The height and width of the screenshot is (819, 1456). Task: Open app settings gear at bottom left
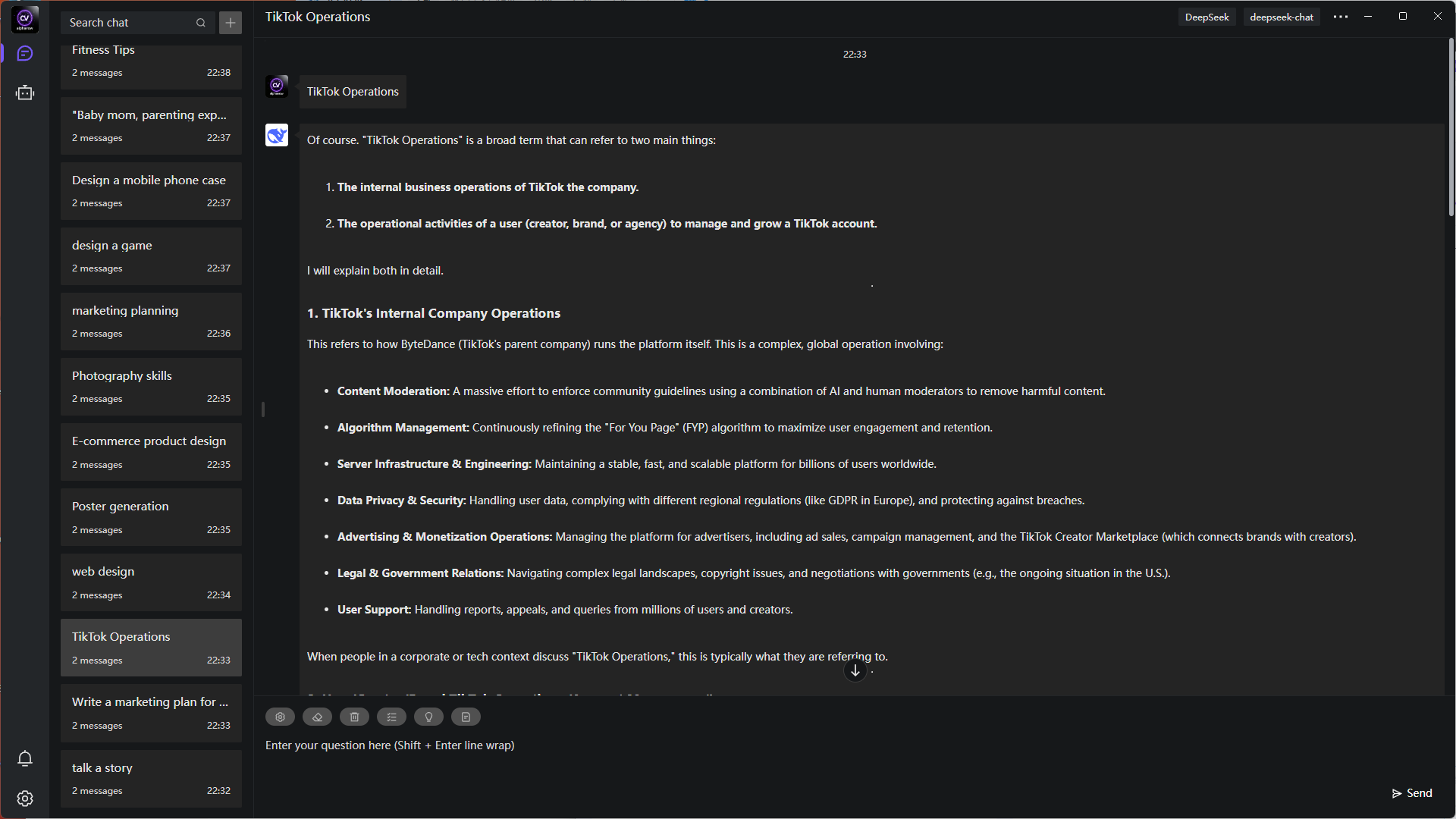[25, 799]
